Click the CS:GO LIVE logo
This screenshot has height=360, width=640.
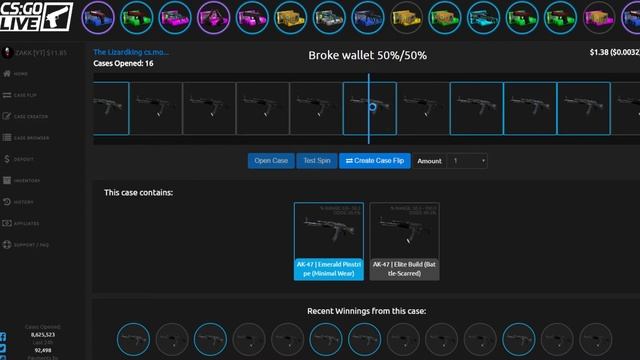36,17
